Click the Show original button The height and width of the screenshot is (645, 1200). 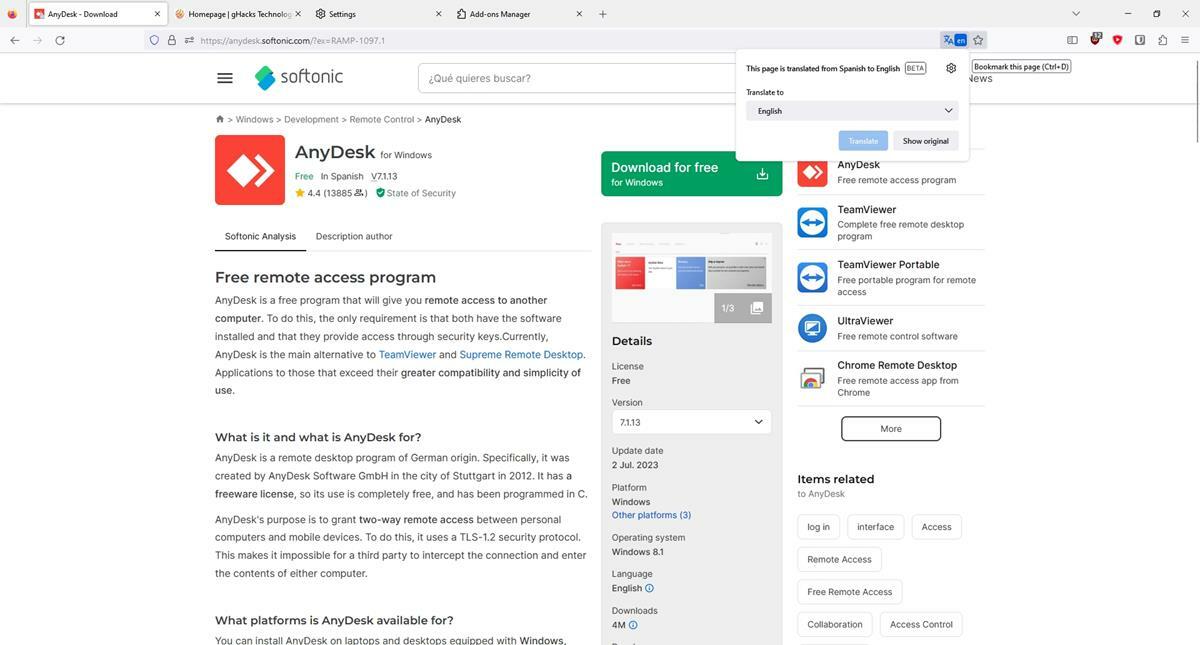pyautogui.click(x=926, y=141)
